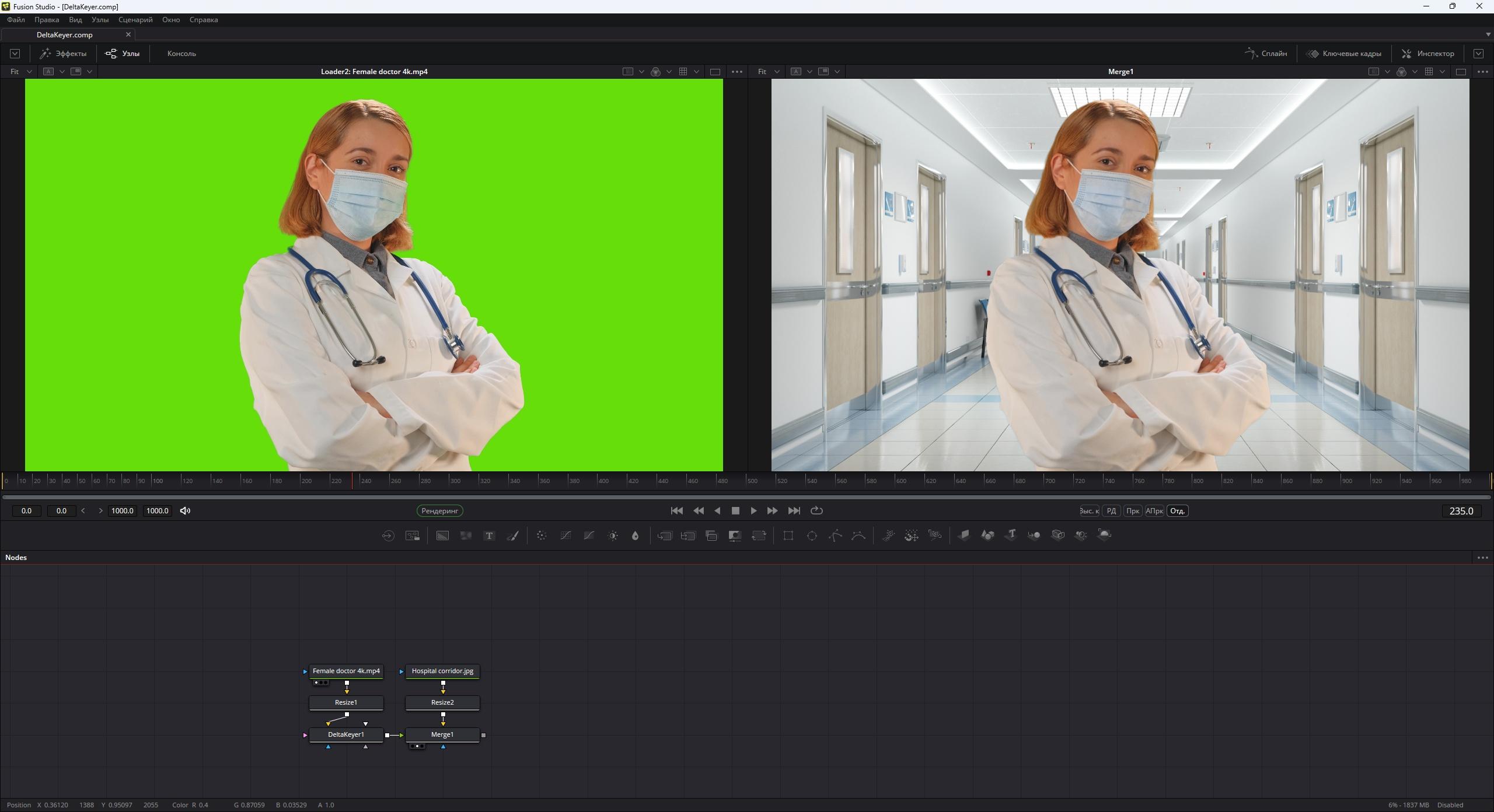Toggle the Отд. playback quality button

point(1177,510)
